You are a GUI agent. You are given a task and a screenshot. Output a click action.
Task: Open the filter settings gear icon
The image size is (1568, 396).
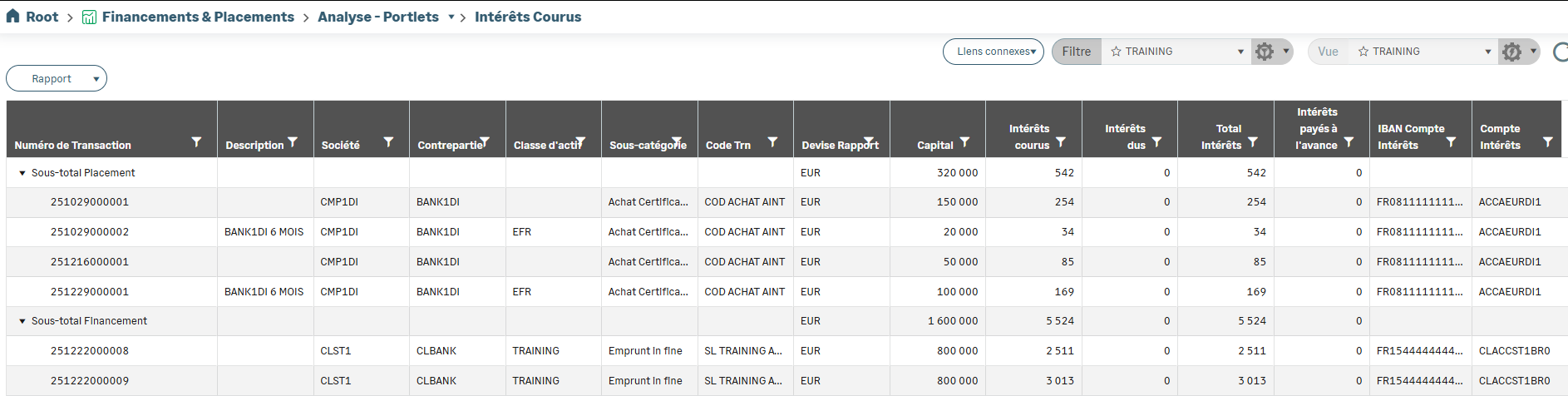click(x=1265, y=52)
